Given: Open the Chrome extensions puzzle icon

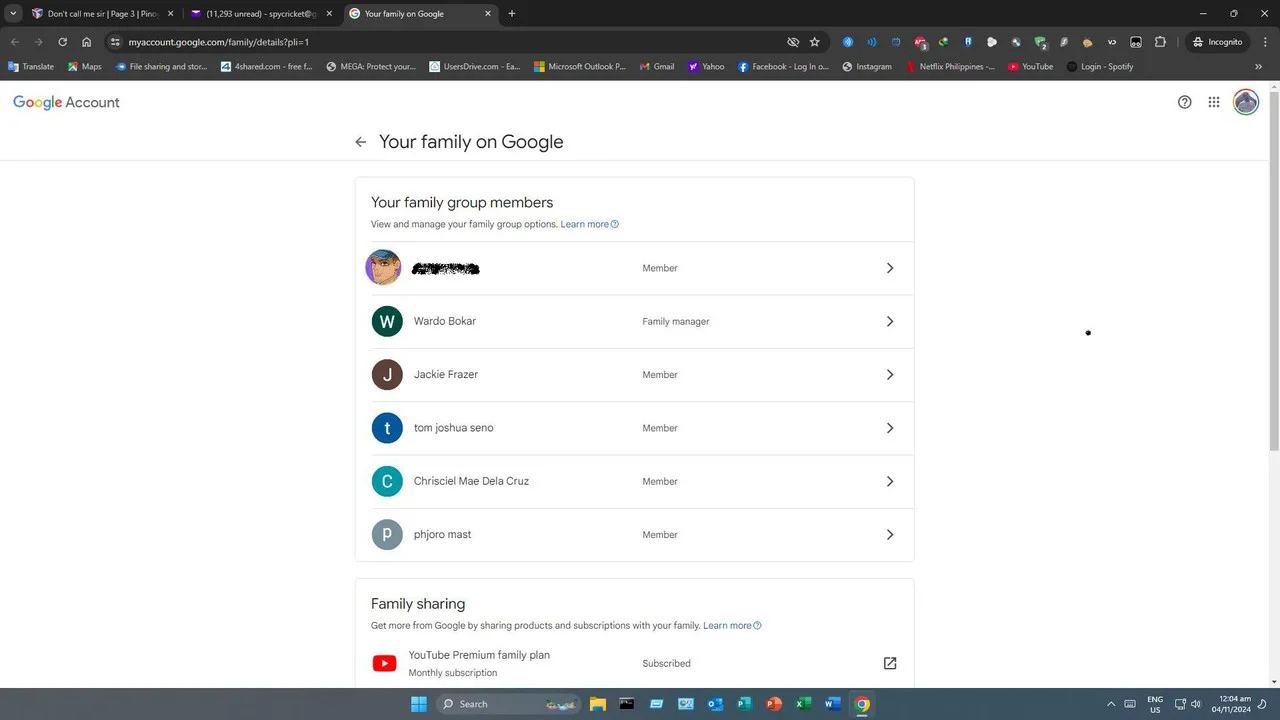Looking at the screenshot, I should pos(1160,42).
